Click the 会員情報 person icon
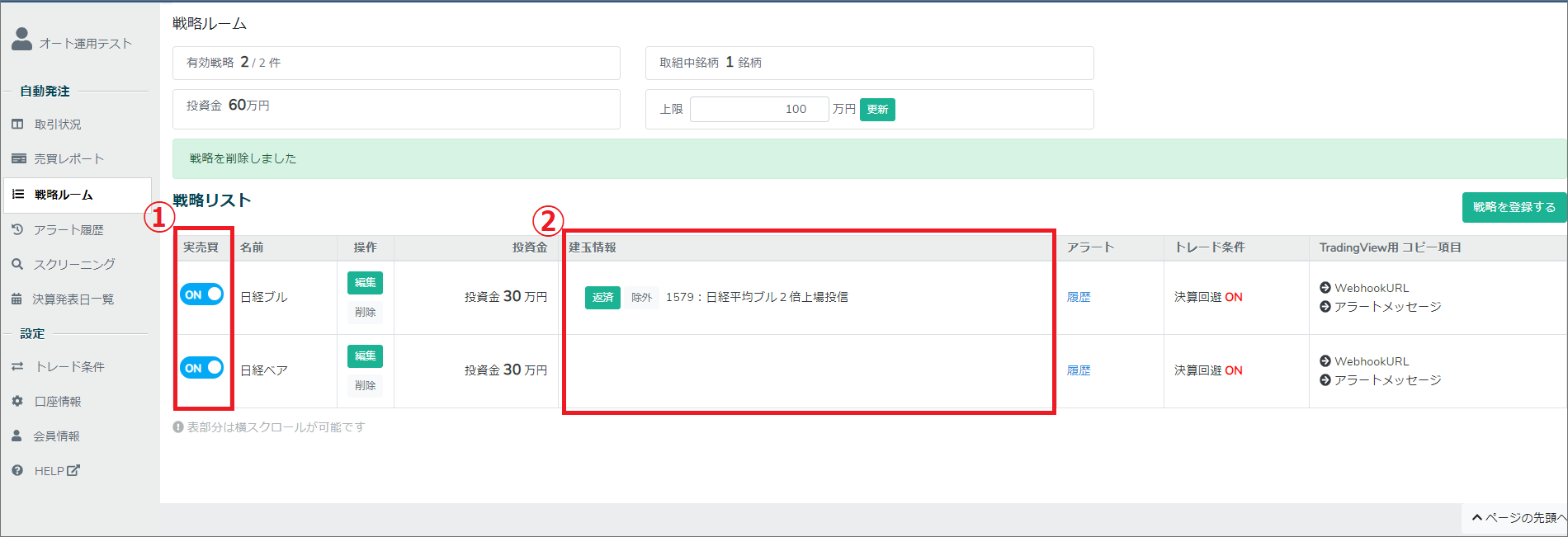The height and width of the screenshot is (537, 1568). (17, 436)
